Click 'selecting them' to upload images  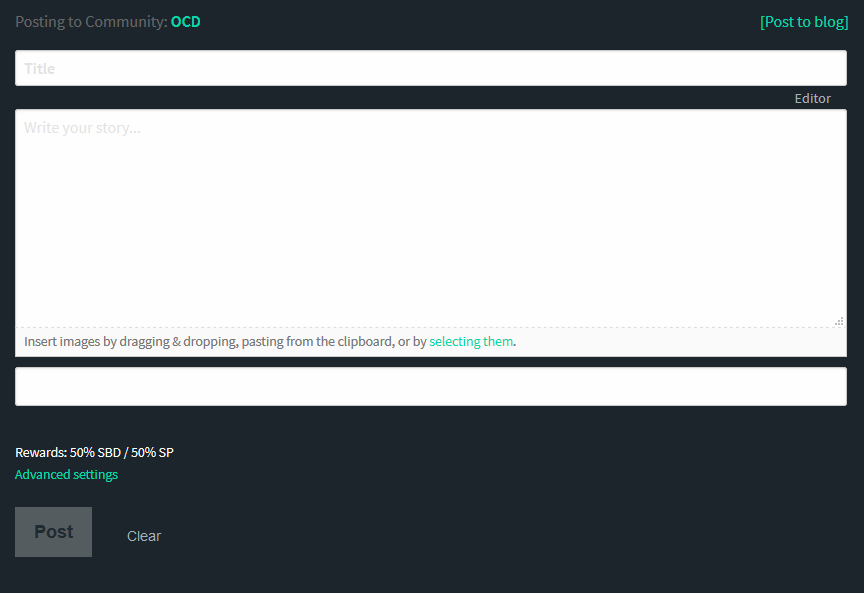(471, 342)
